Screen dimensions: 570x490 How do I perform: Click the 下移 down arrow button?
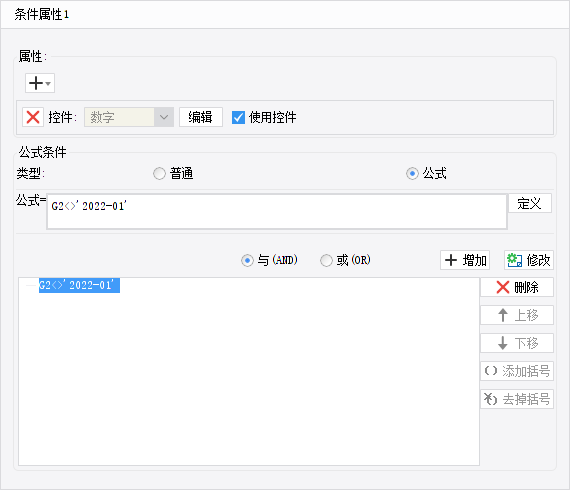pyautogui.click(x=517, y=343)
